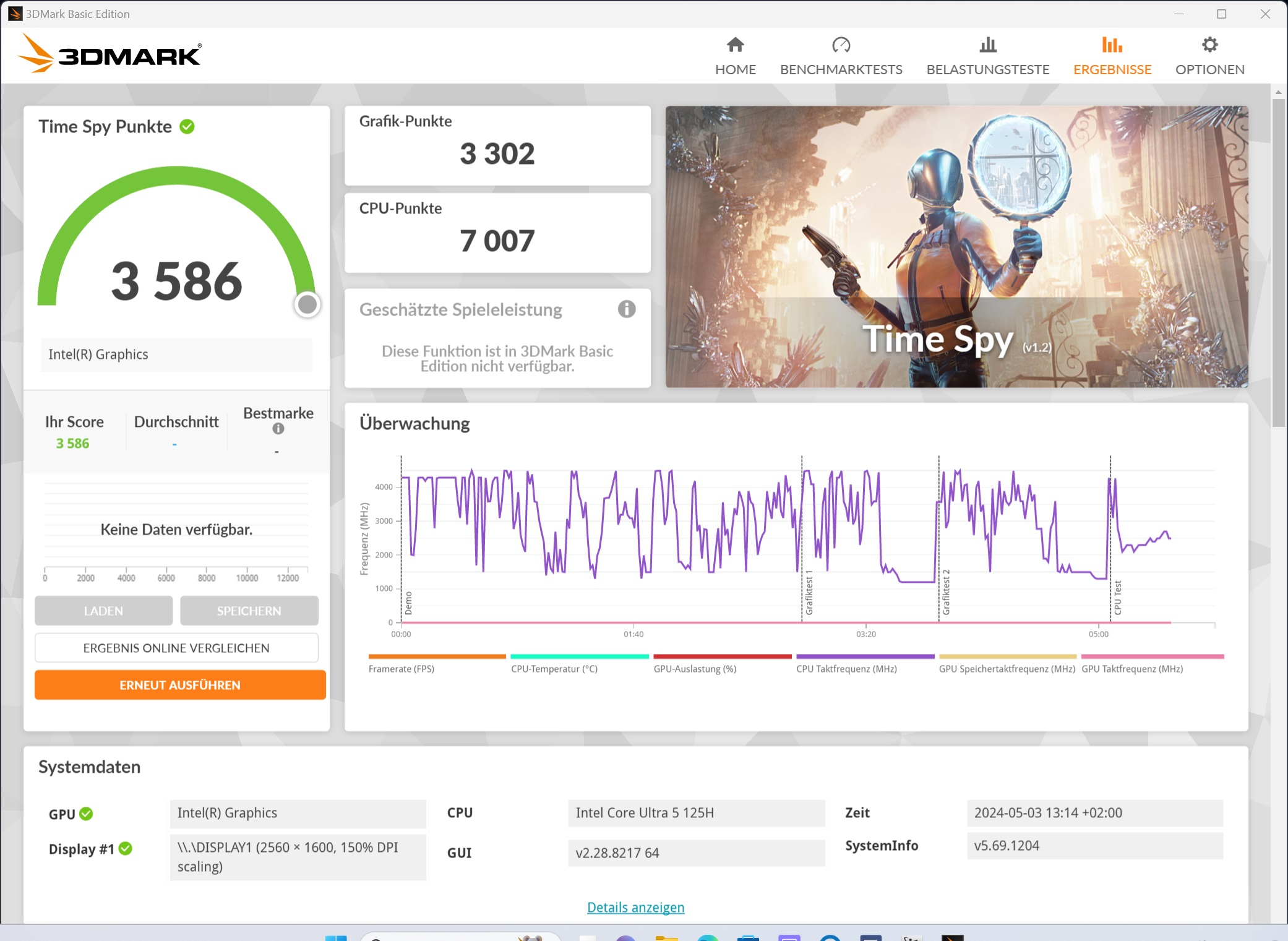Click the Systemdaten heading
Screen dimensions: 1288x941
tap(90, 767)
